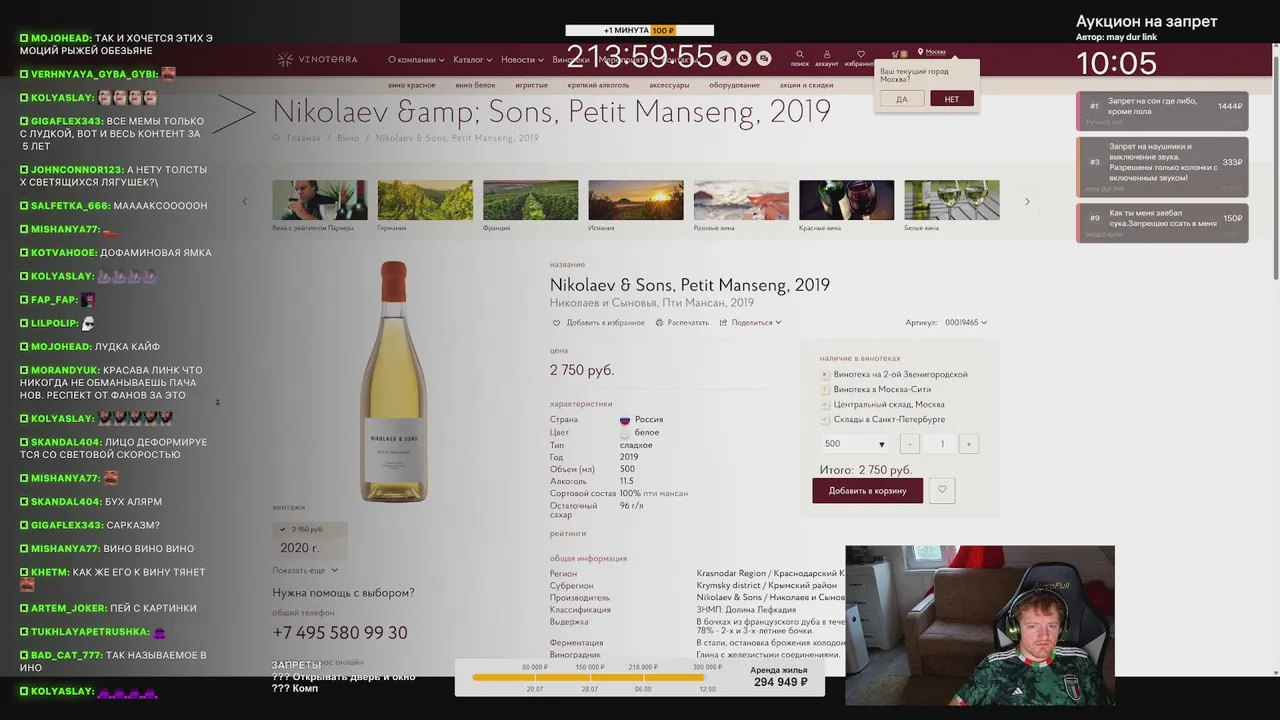1280x720 pixels.
Task: Open the Красные вина thumbnail
Action: coord(846,200)
